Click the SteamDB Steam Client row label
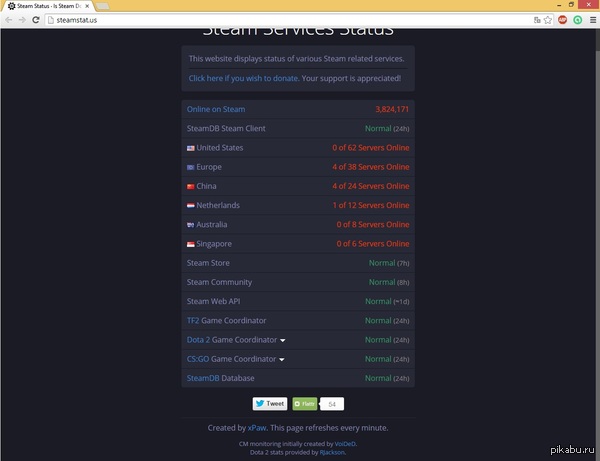 [x=226, y=129]
